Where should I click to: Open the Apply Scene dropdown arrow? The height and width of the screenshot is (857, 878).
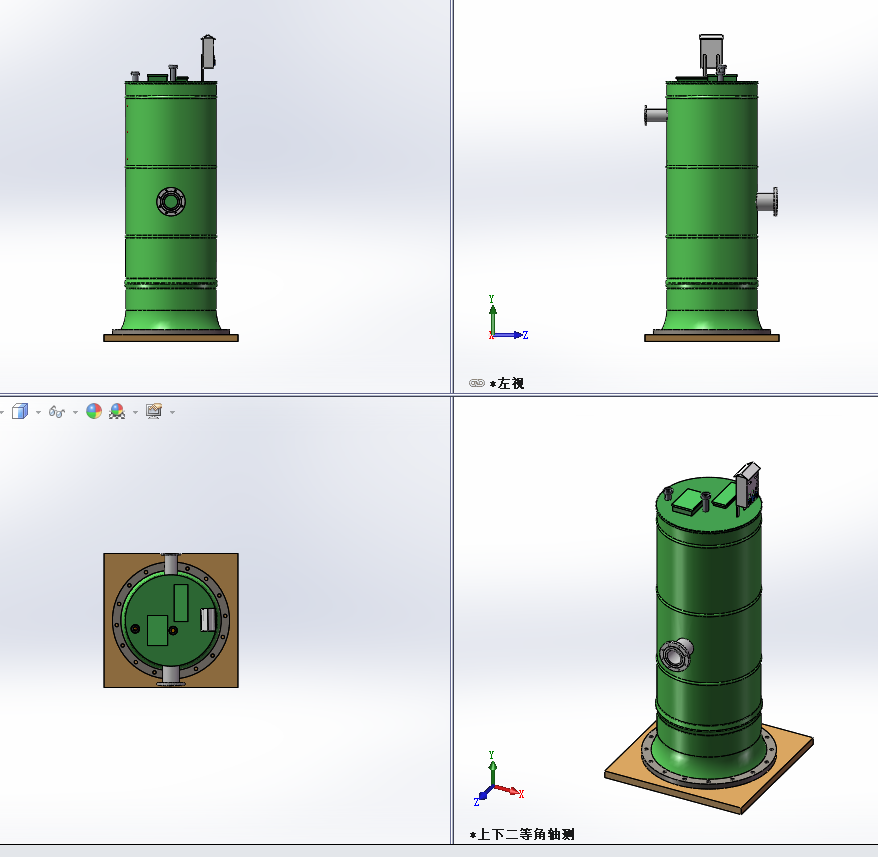(x=136, y=412)
